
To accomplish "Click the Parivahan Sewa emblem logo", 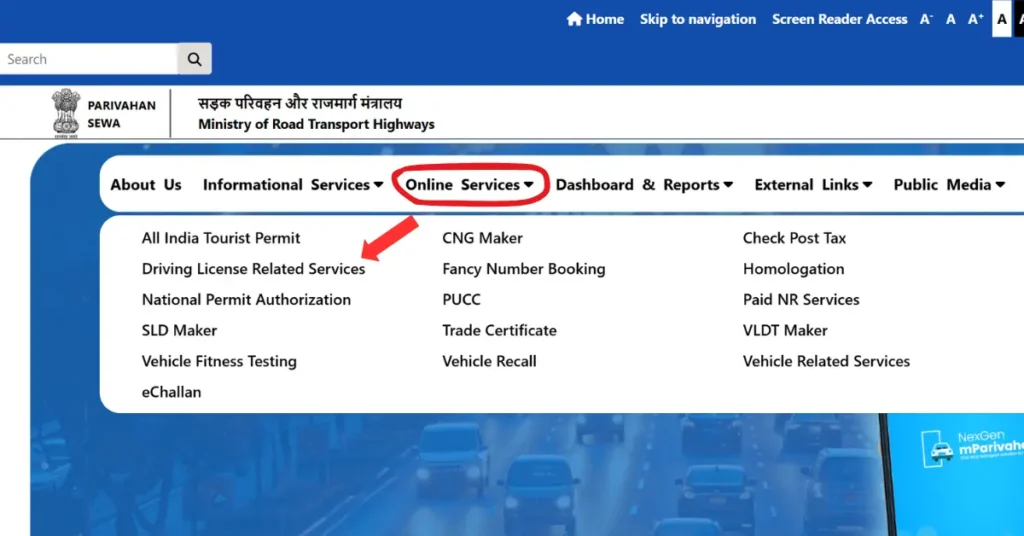I will point(66,112).
